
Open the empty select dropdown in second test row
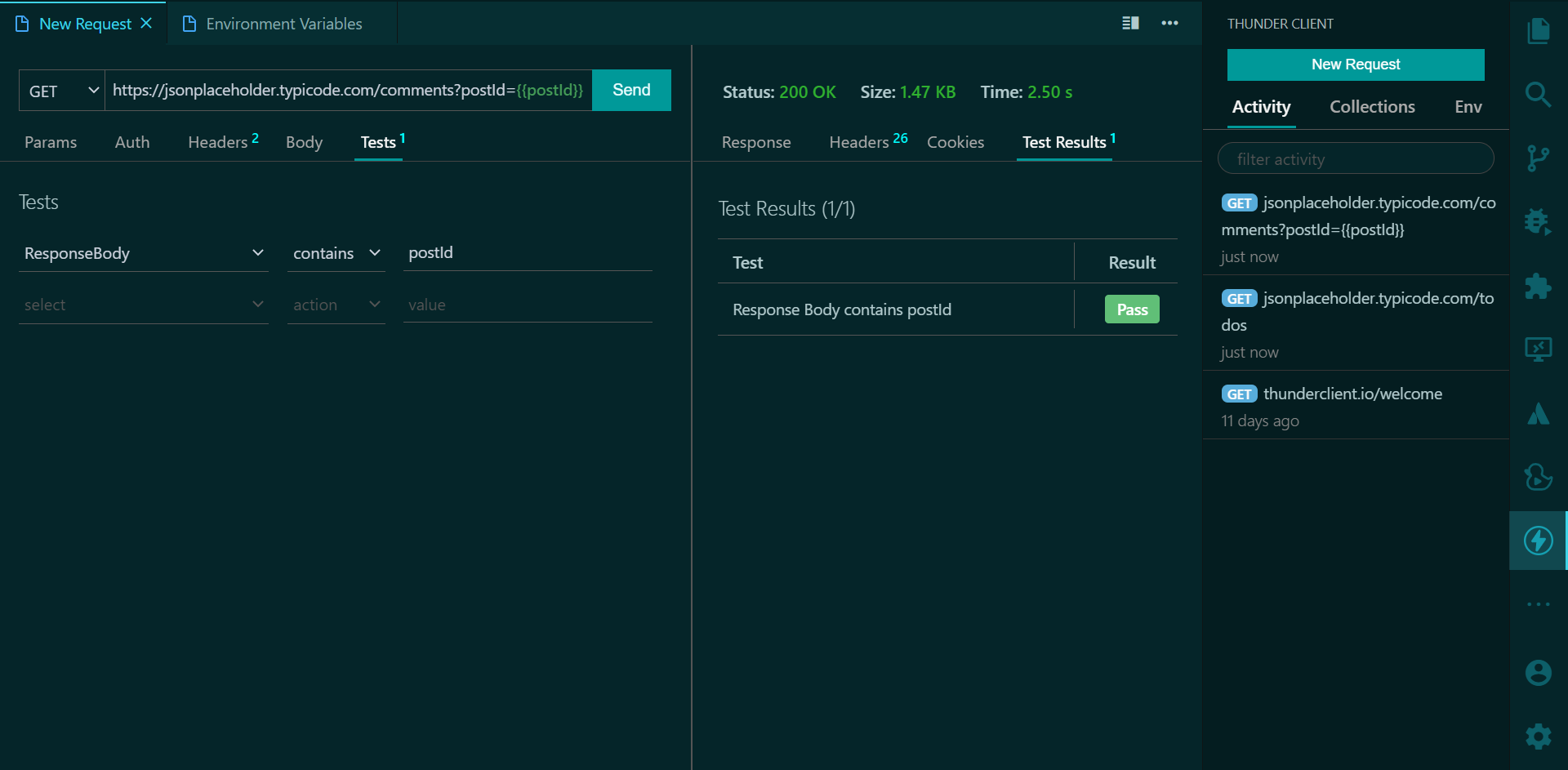tap(144, 305)
